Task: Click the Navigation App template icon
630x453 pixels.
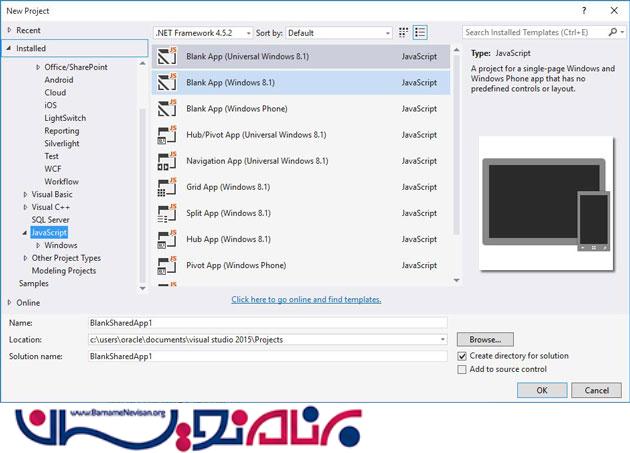Action: [167, 161]
